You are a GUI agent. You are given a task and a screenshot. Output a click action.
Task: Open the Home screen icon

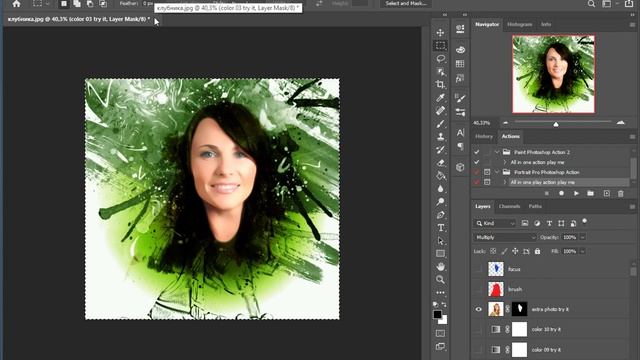tap(16, 4)
